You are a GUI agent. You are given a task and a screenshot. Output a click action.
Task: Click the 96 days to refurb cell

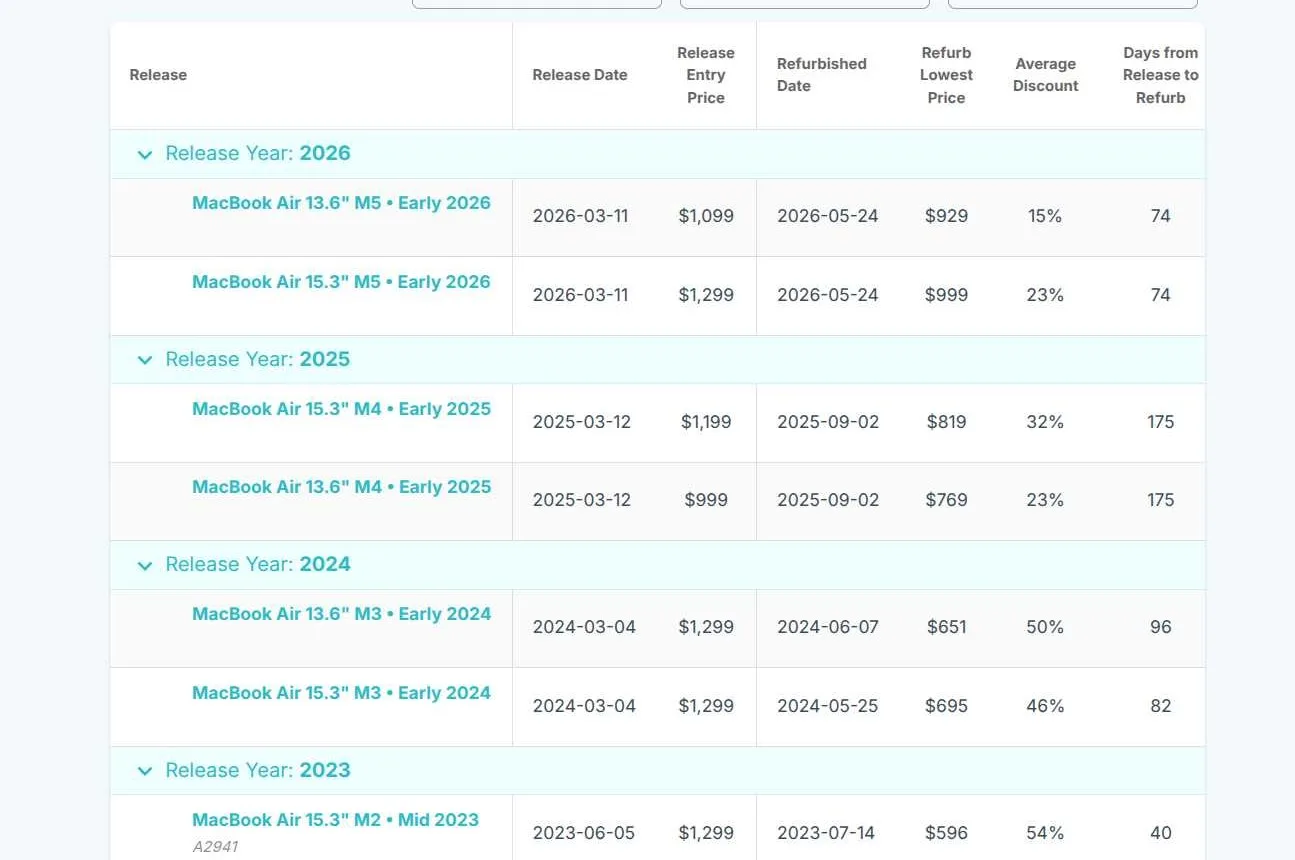1160,627
